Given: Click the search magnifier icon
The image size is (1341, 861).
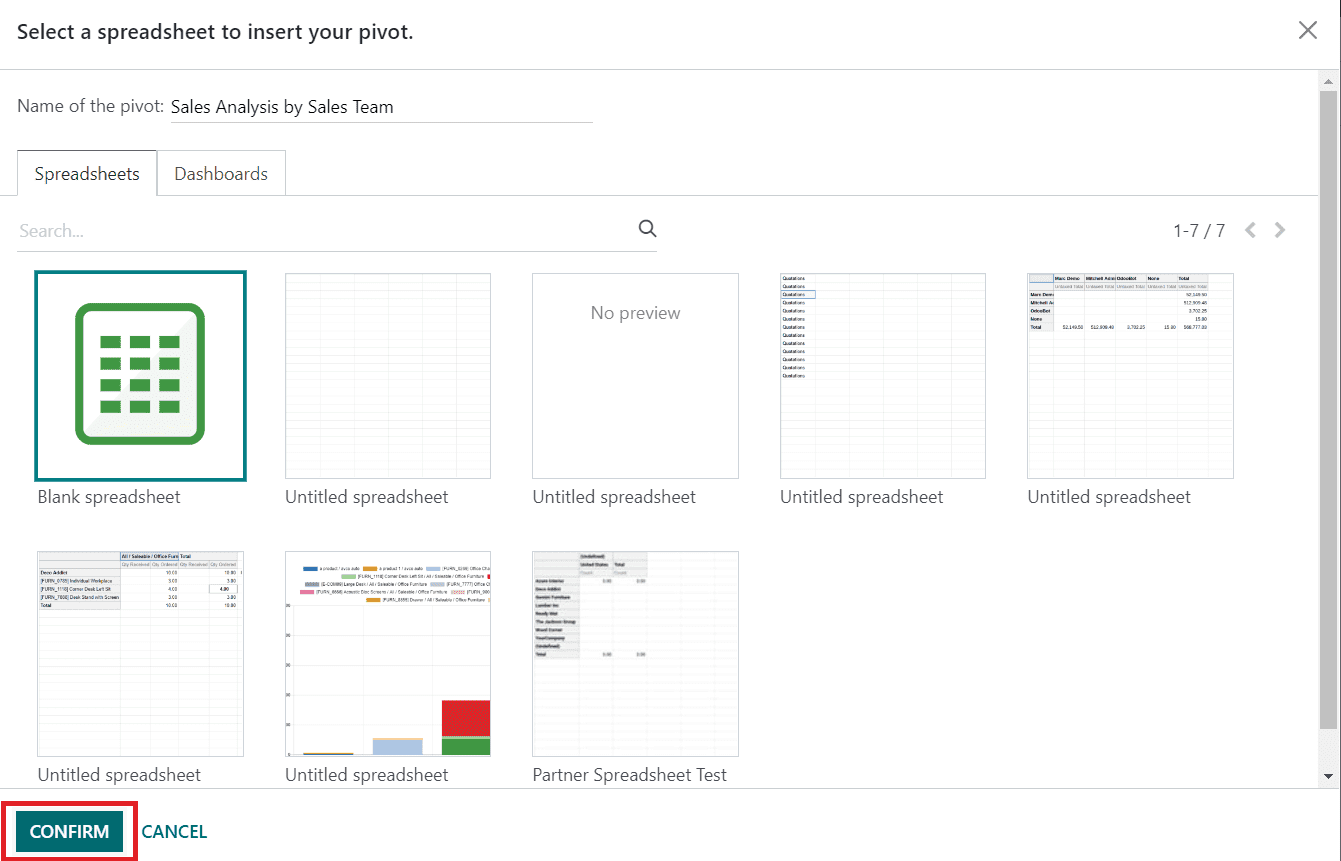Looking at the screenshot, I should tap(647, 229).
